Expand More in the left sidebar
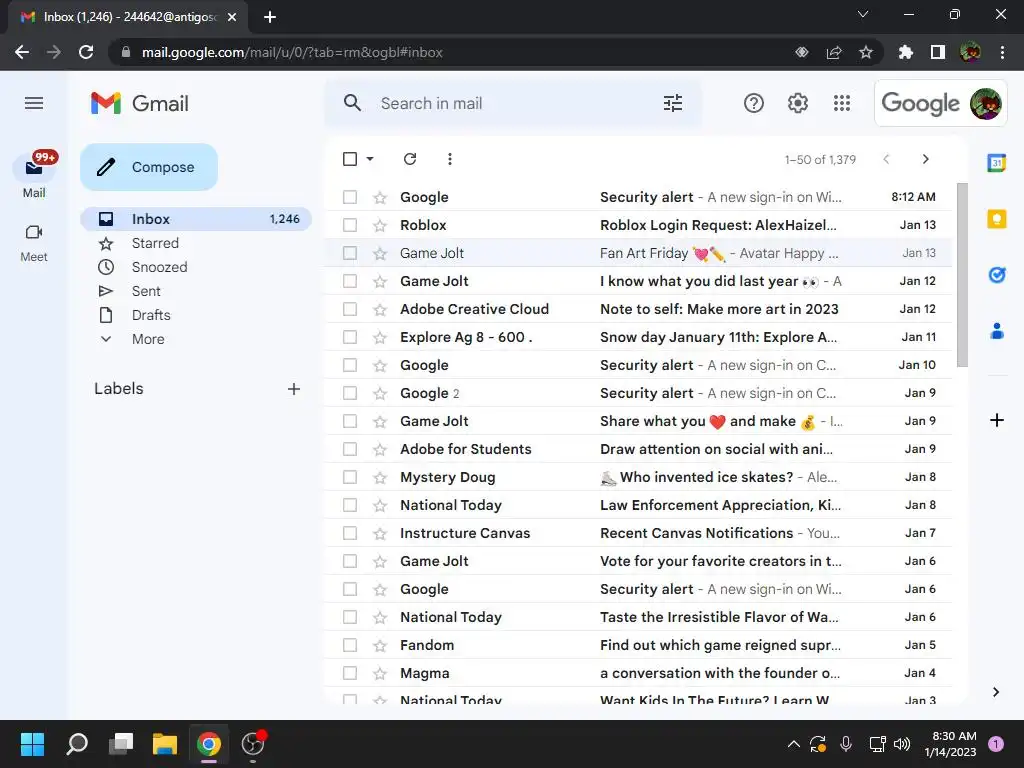Image resolution: width=1024 pixels, height=768 pixels. pyautogui.click(x=148, y=339)
